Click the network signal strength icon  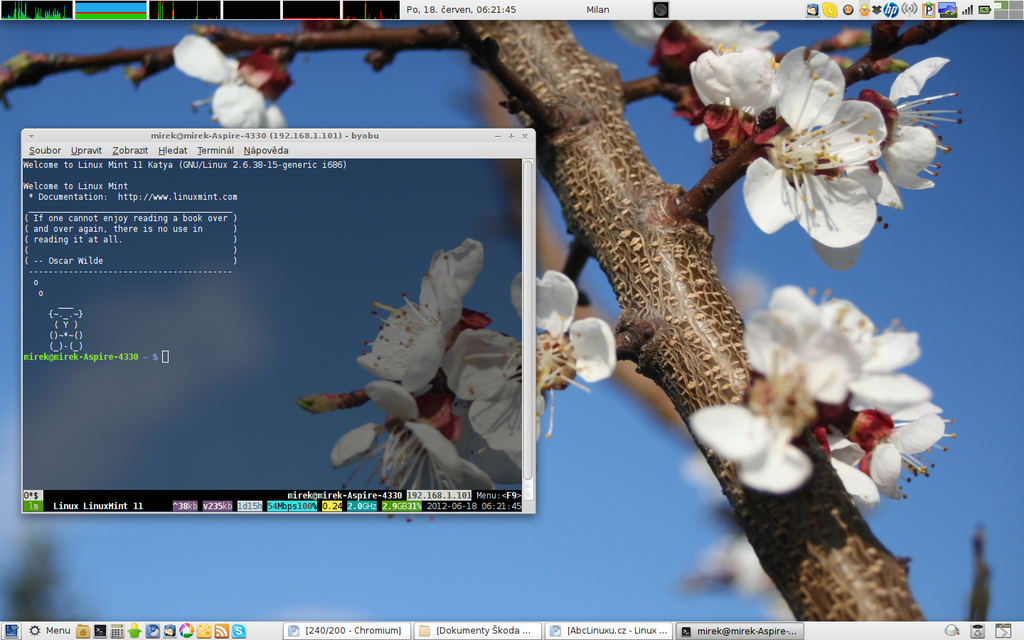tap(967, 10)
